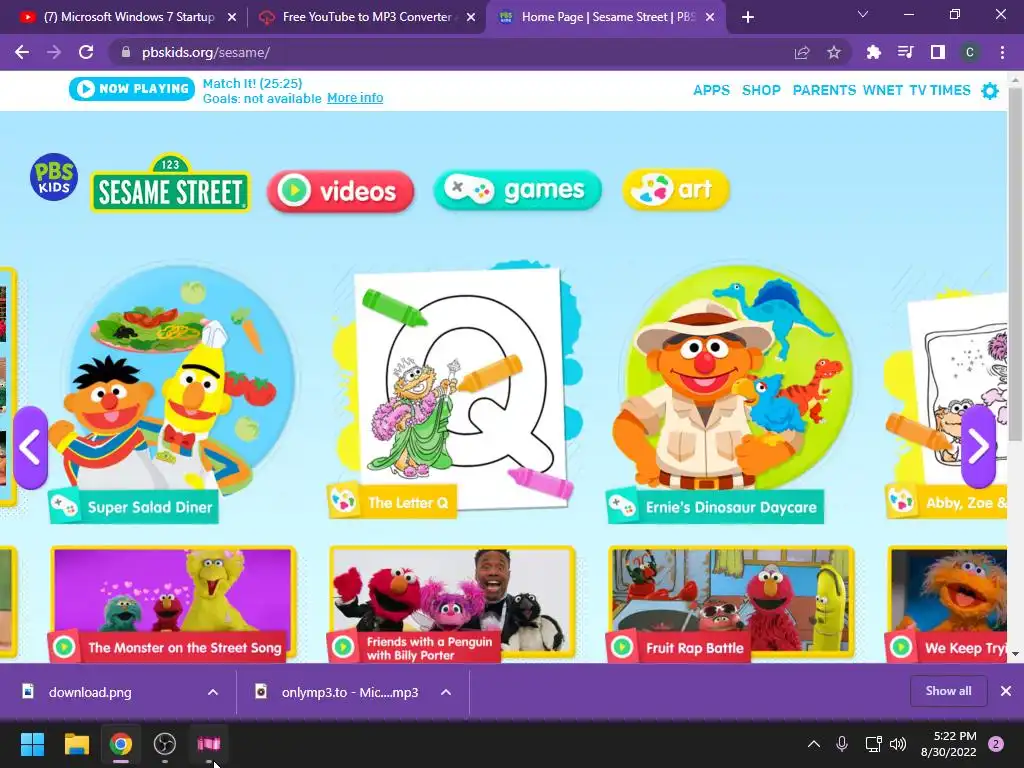
Task: Close the Sesame Street home page tab
Action: [x=710, y=18]
